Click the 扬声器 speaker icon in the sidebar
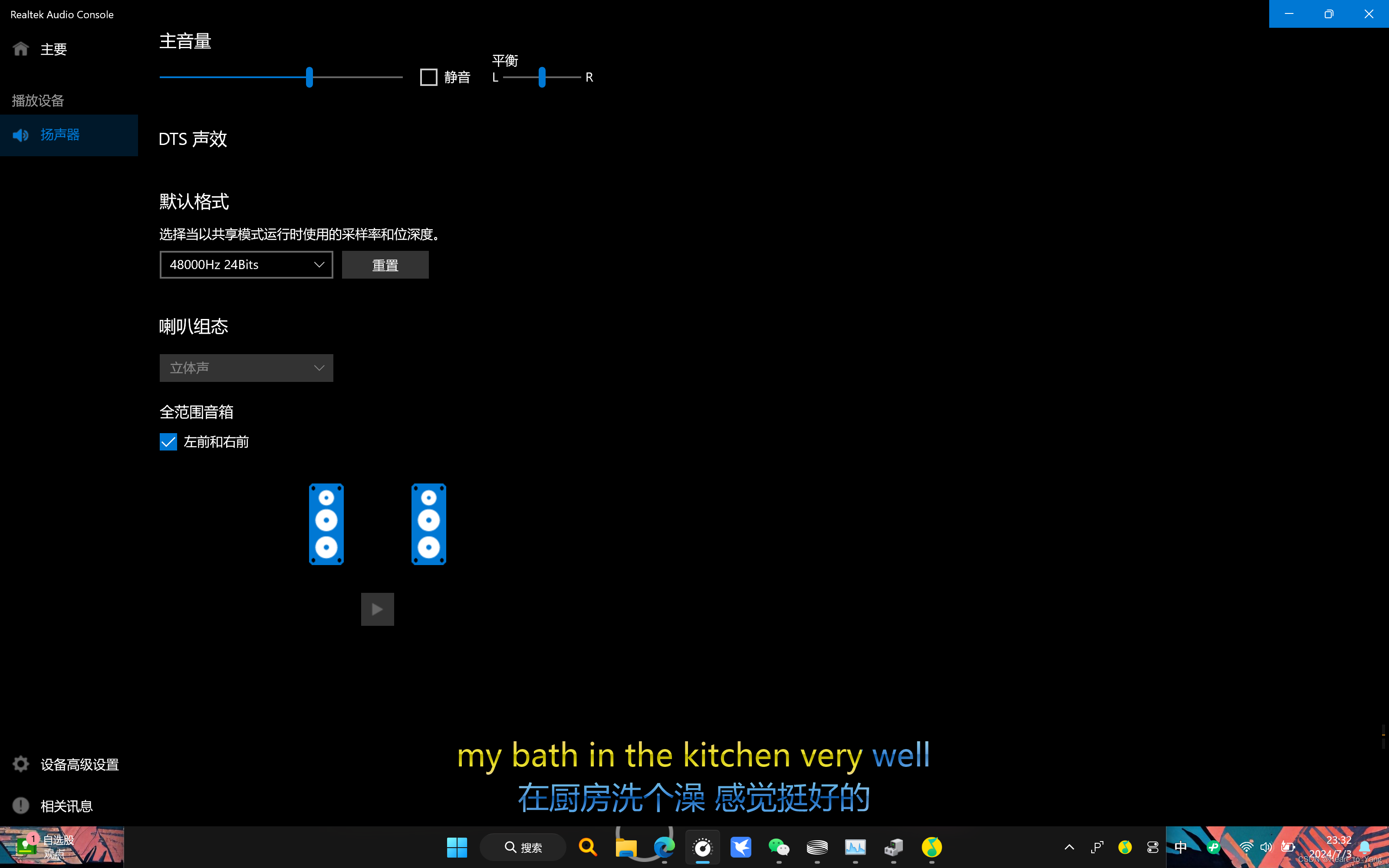1389x868 pixels. [21, 135]
